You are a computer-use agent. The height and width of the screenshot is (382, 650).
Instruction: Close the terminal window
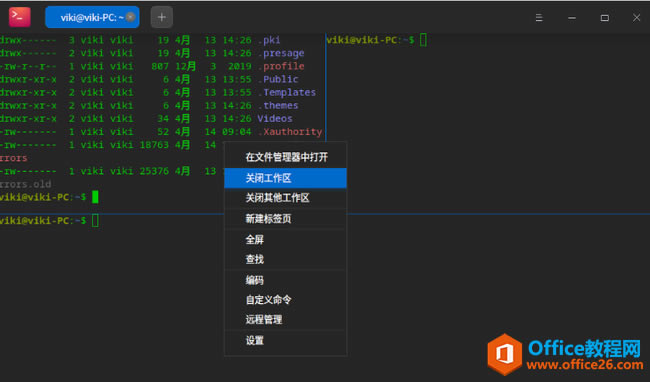tap(636, 18)
